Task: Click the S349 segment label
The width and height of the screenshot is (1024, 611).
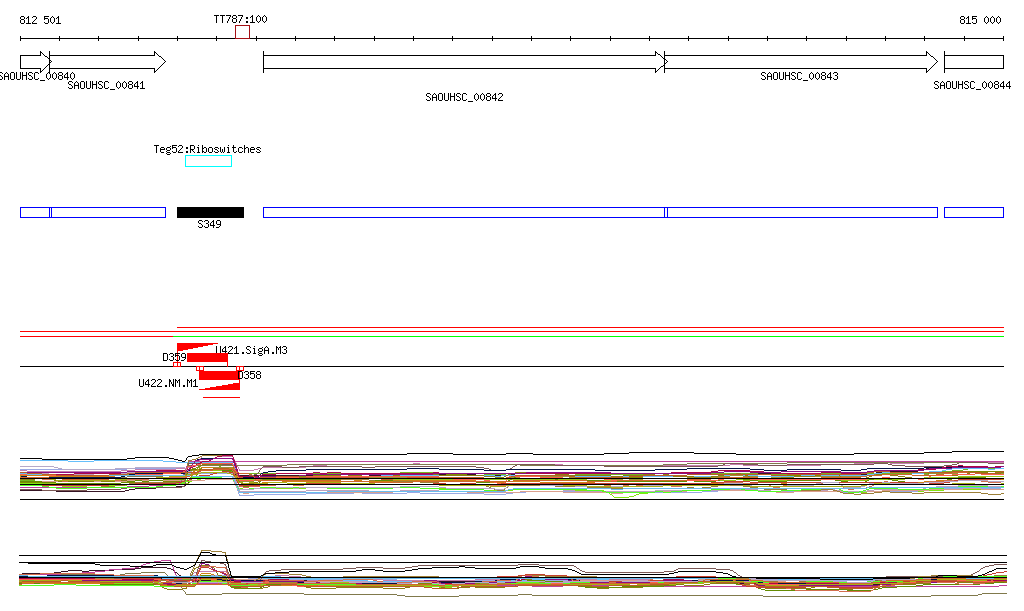Action: tap(209, 225)
